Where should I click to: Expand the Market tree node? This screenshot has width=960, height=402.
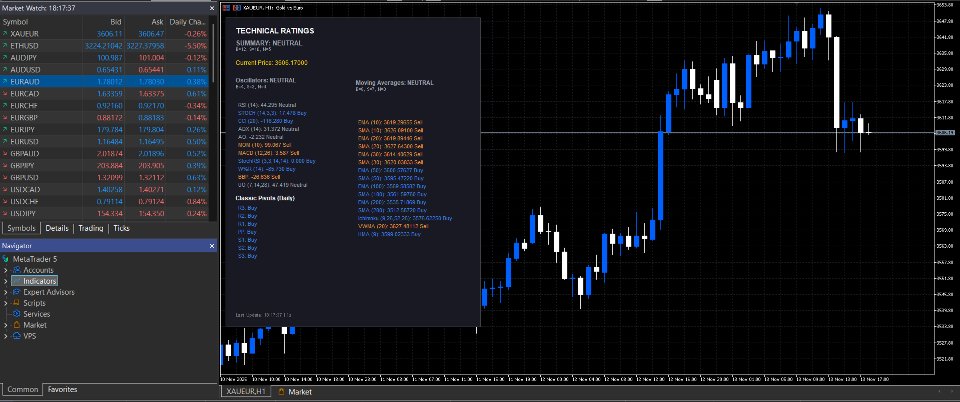(6, 325)
